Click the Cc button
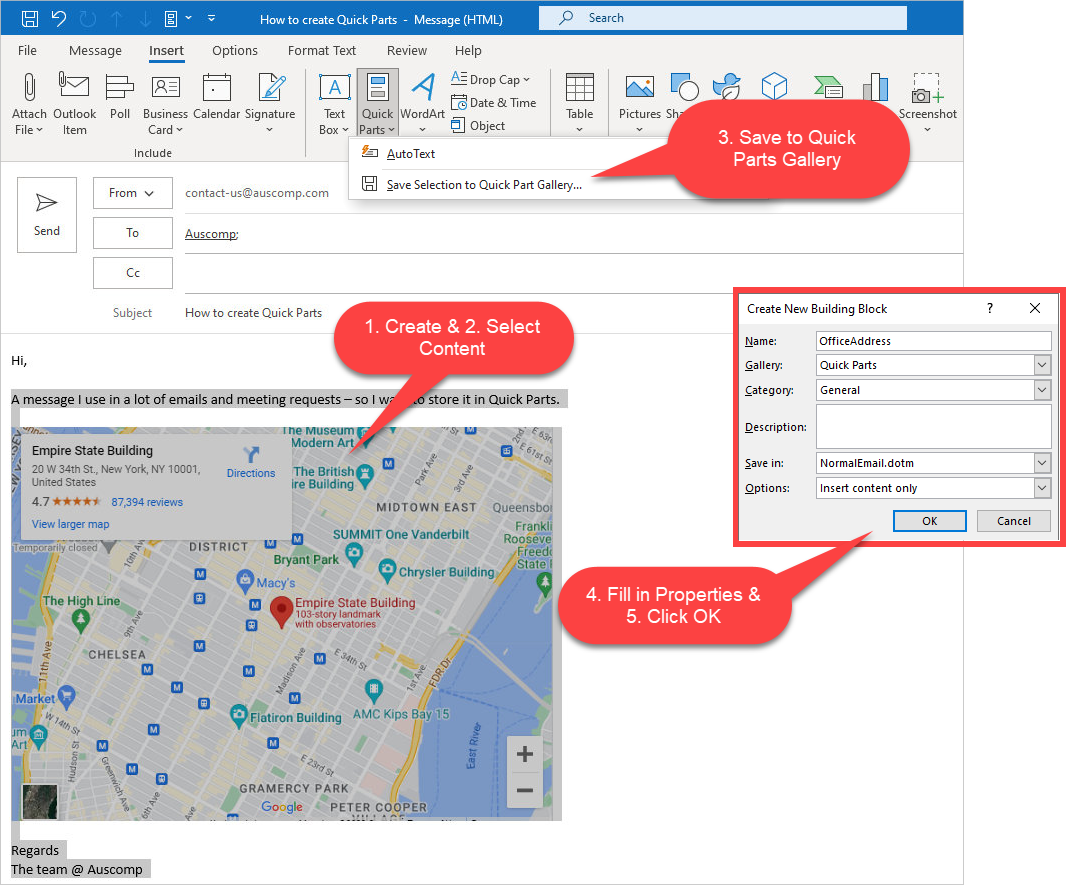Image resolution: width=1066 pixels, height=894 pixels. [x=133, y=273]
